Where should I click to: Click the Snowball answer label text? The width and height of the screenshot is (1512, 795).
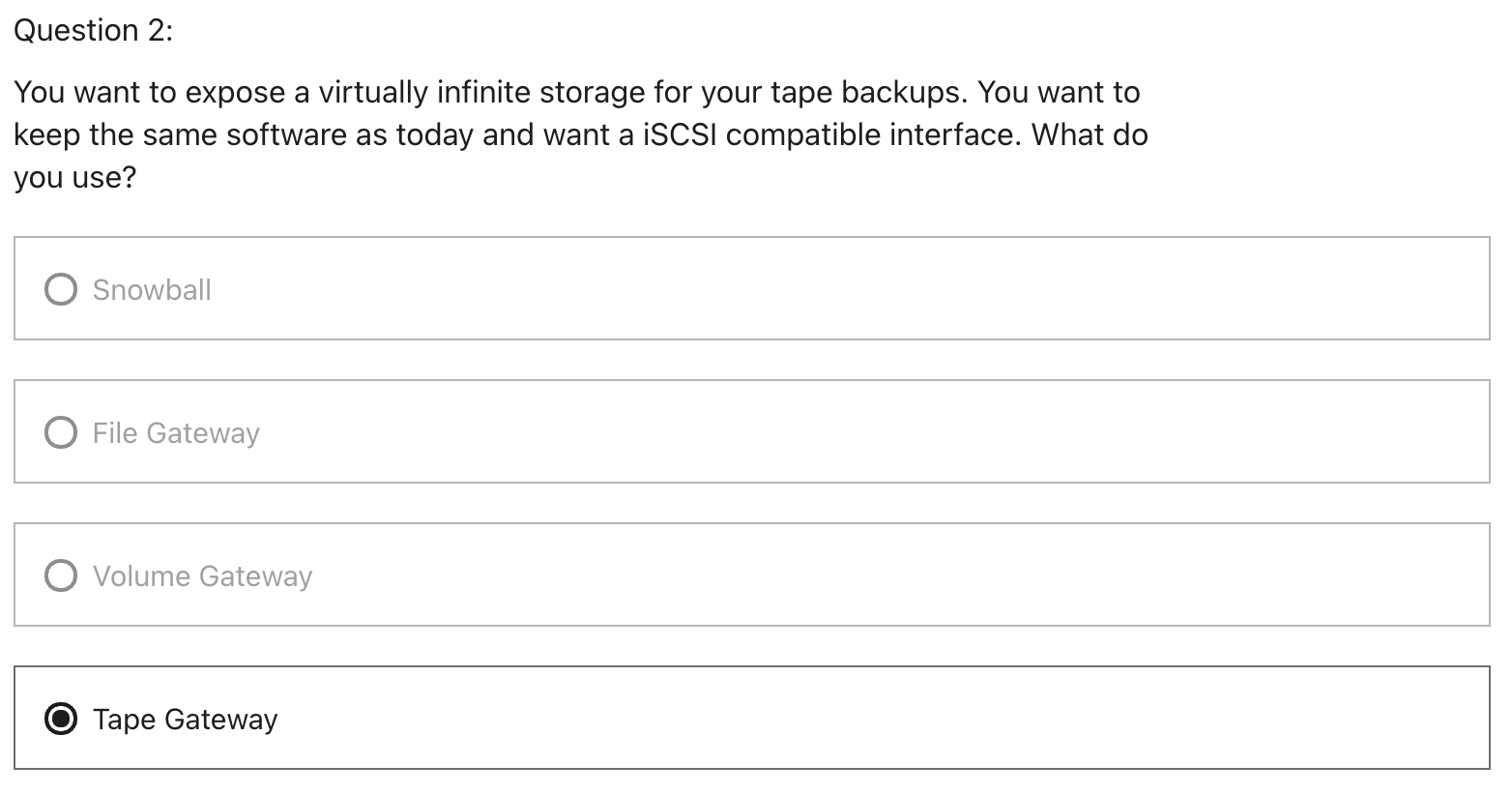152,290
